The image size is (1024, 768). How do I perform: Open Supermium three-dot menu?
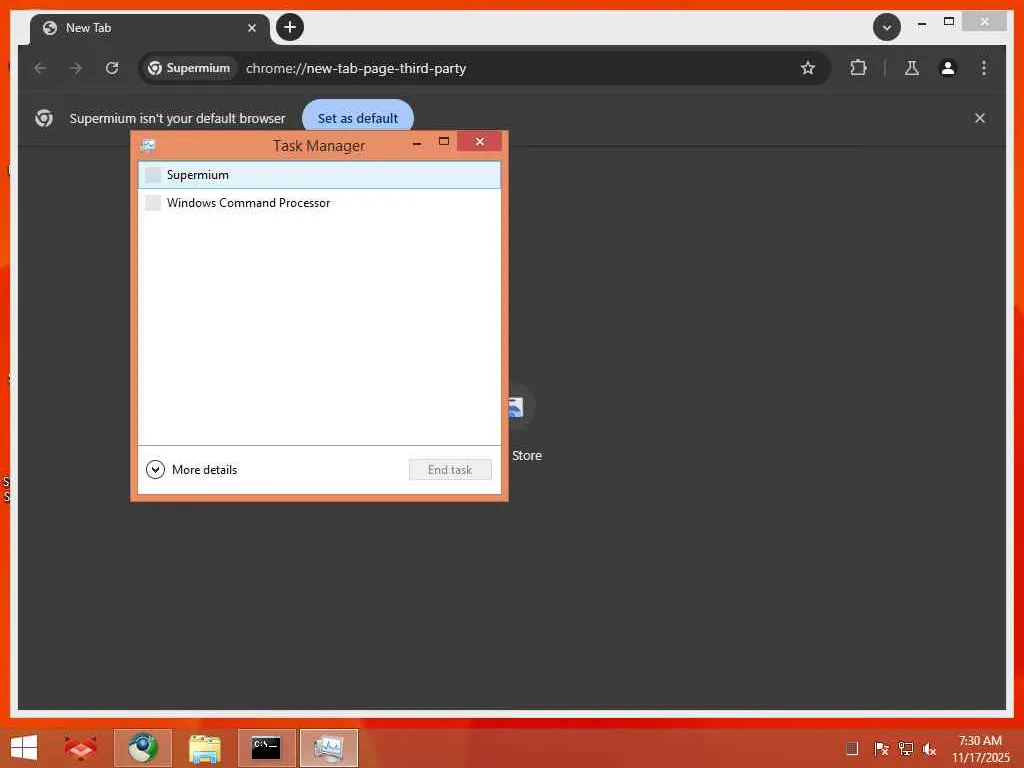pyautogui.click(x=984, y=68)
